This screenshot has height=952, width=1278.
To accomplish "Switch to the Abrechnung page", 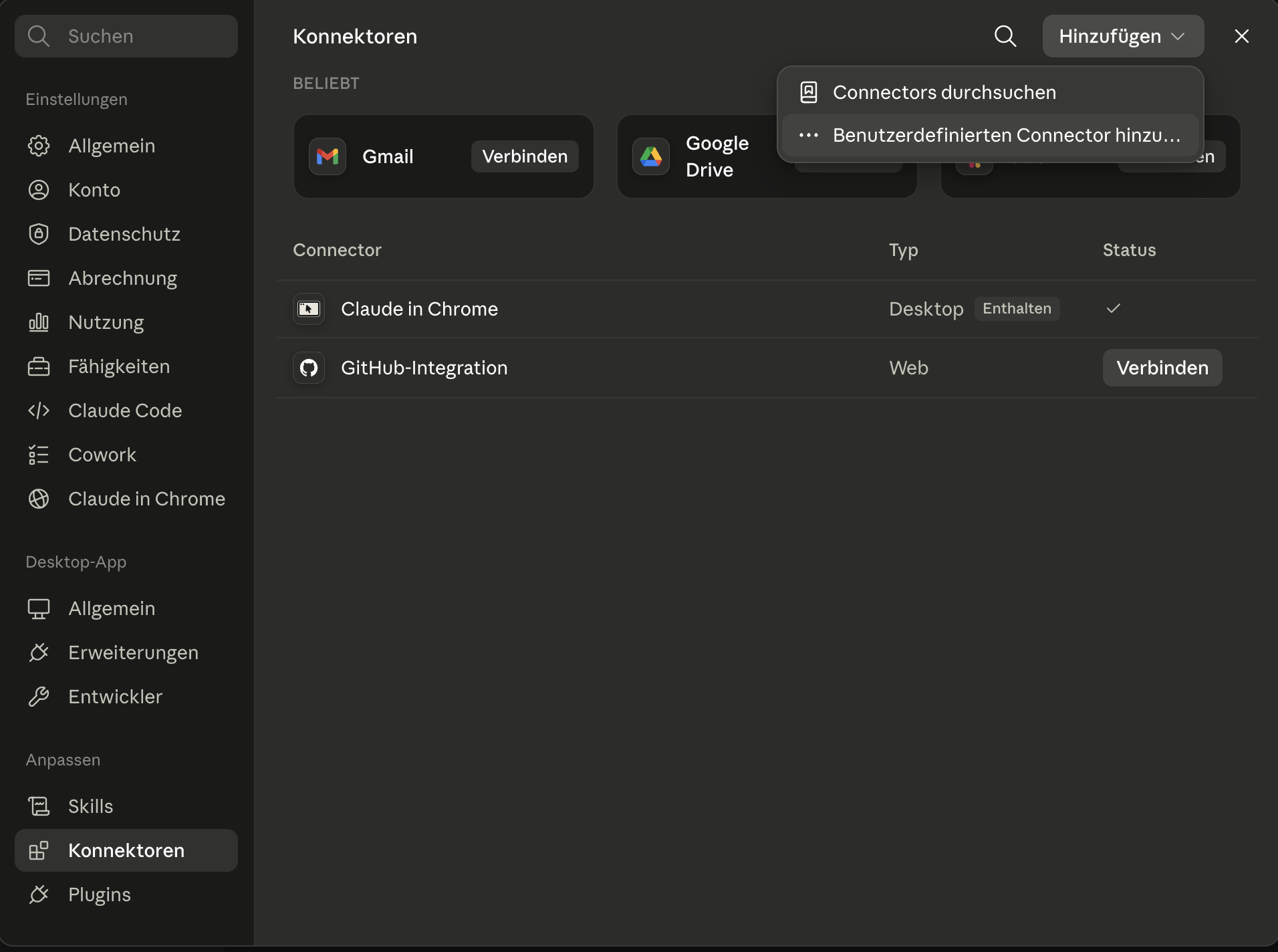I will 126,278.
